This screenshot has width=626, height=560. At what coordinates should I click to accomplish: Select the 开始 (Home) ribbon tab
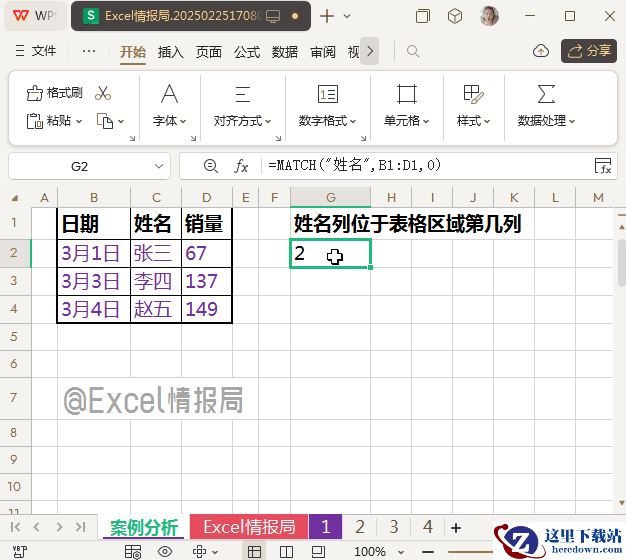[133, 52]
